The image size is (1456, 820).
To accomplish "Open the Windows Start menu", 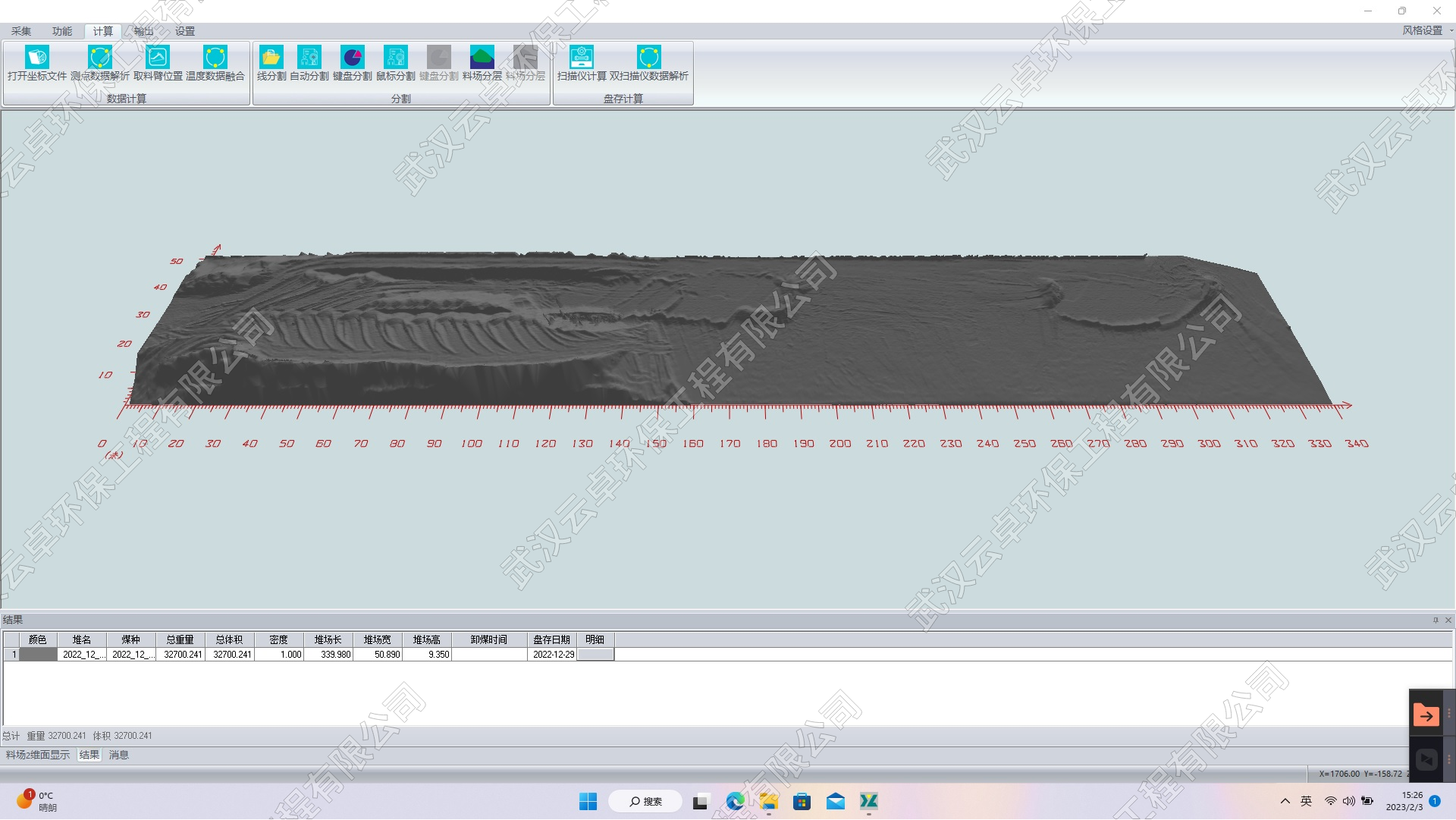I will (x=588, y=801).
